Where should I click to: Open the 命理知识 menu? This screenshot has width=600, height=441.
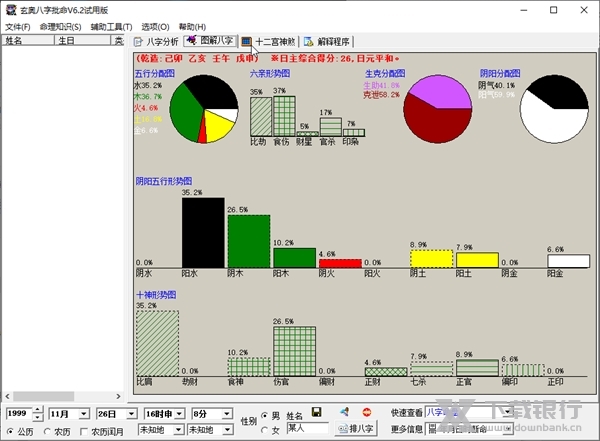pos(61,26)
